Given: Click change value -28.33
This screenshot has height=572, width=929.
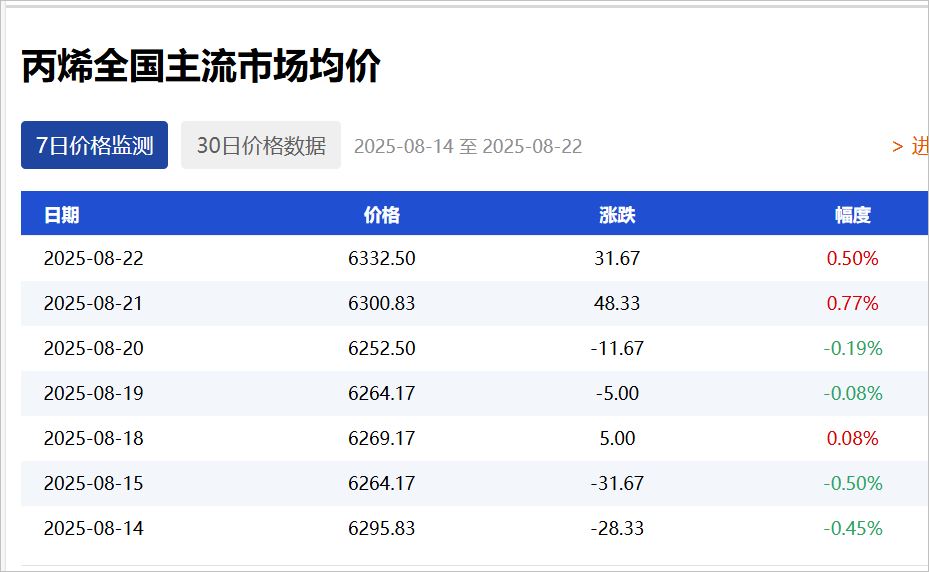Looking at the screenshot, I should tap(617, 529).
